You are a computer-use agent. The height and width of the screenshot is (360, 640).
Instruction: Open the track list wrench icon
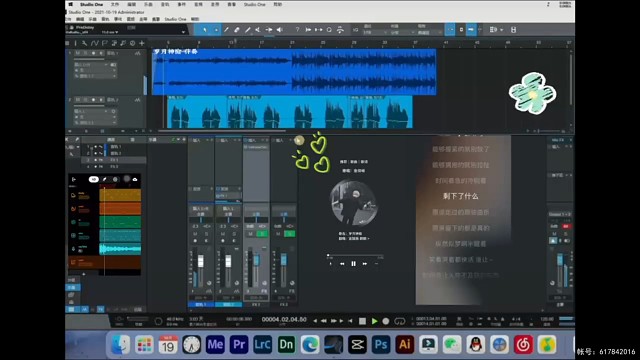[x=84, y=43]
